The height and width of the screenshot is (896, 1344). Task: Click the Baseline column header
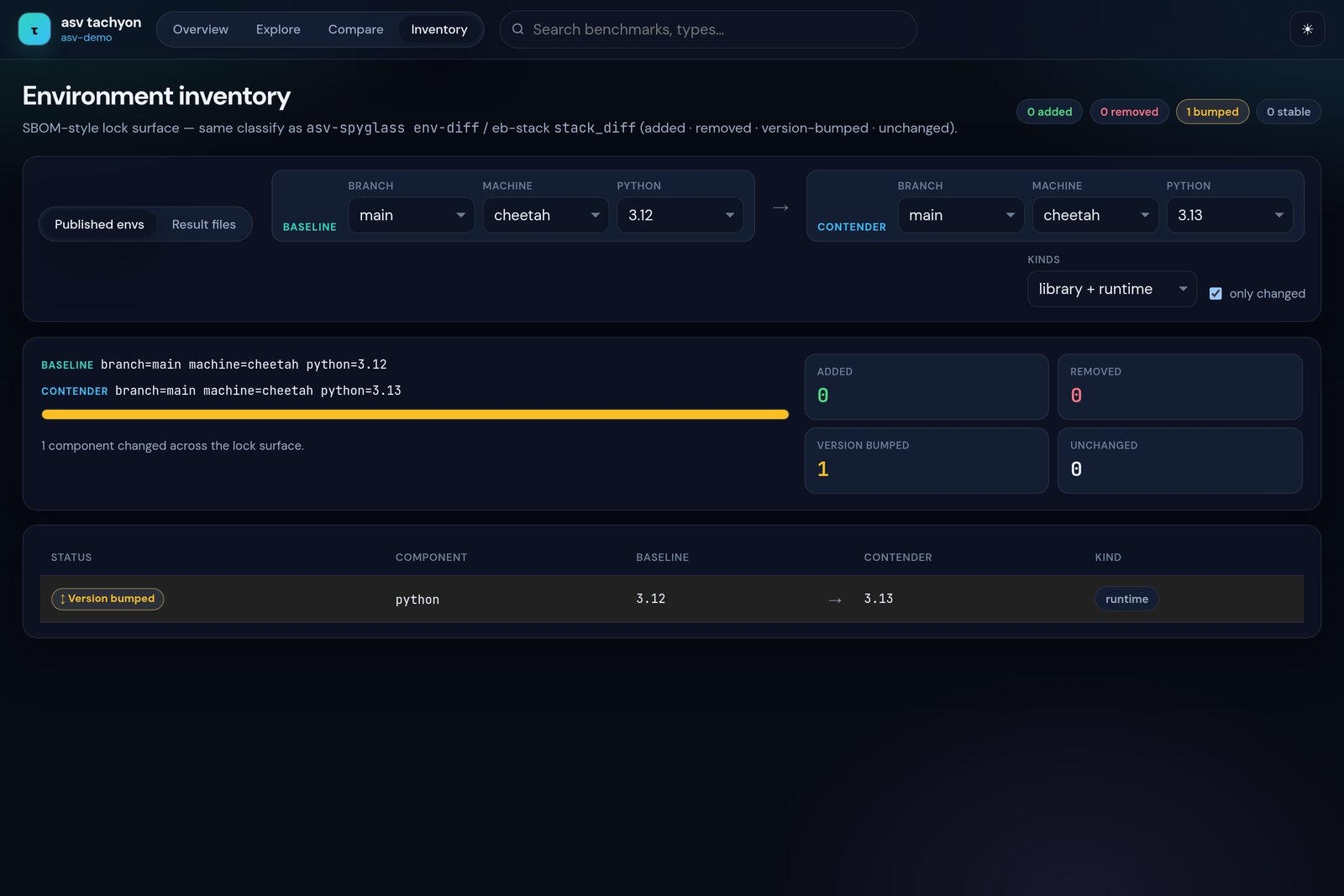coord(662,558)
